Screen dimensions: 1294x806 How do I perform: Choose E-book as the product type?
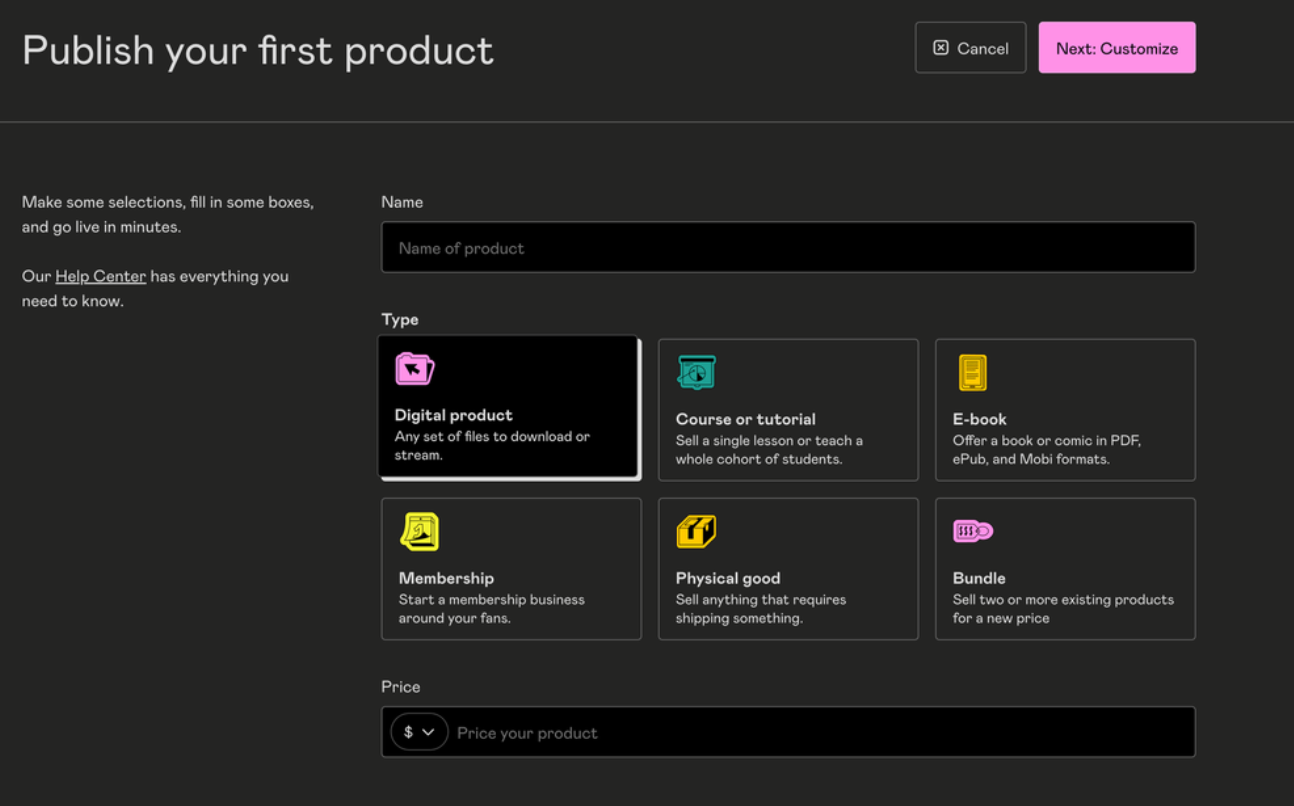tap(1064, 408)
